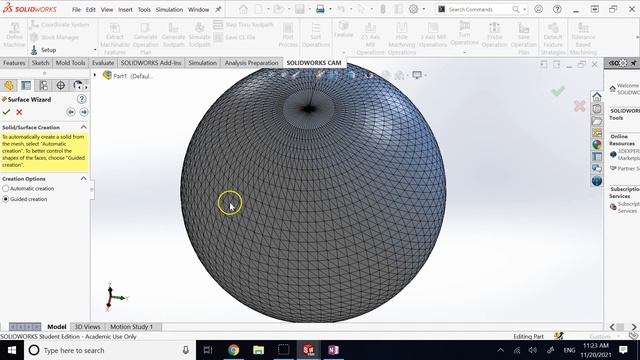The height and width of the screenshot is (360, 640).
Task: Click the SOLIDWORKS Resources home tab in task pane
Action: pos(597,97)
